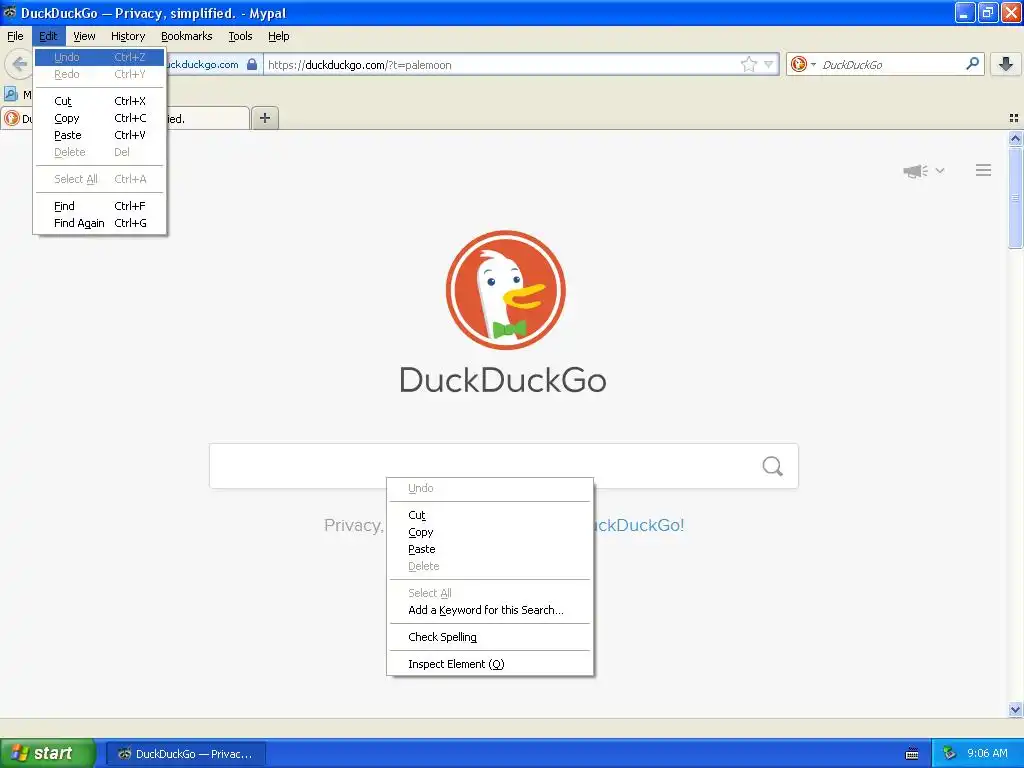1024x768 pixels.
Task: Open the URL history dropdown arrow
Action: pyautogui.click(x=769, y=64)
